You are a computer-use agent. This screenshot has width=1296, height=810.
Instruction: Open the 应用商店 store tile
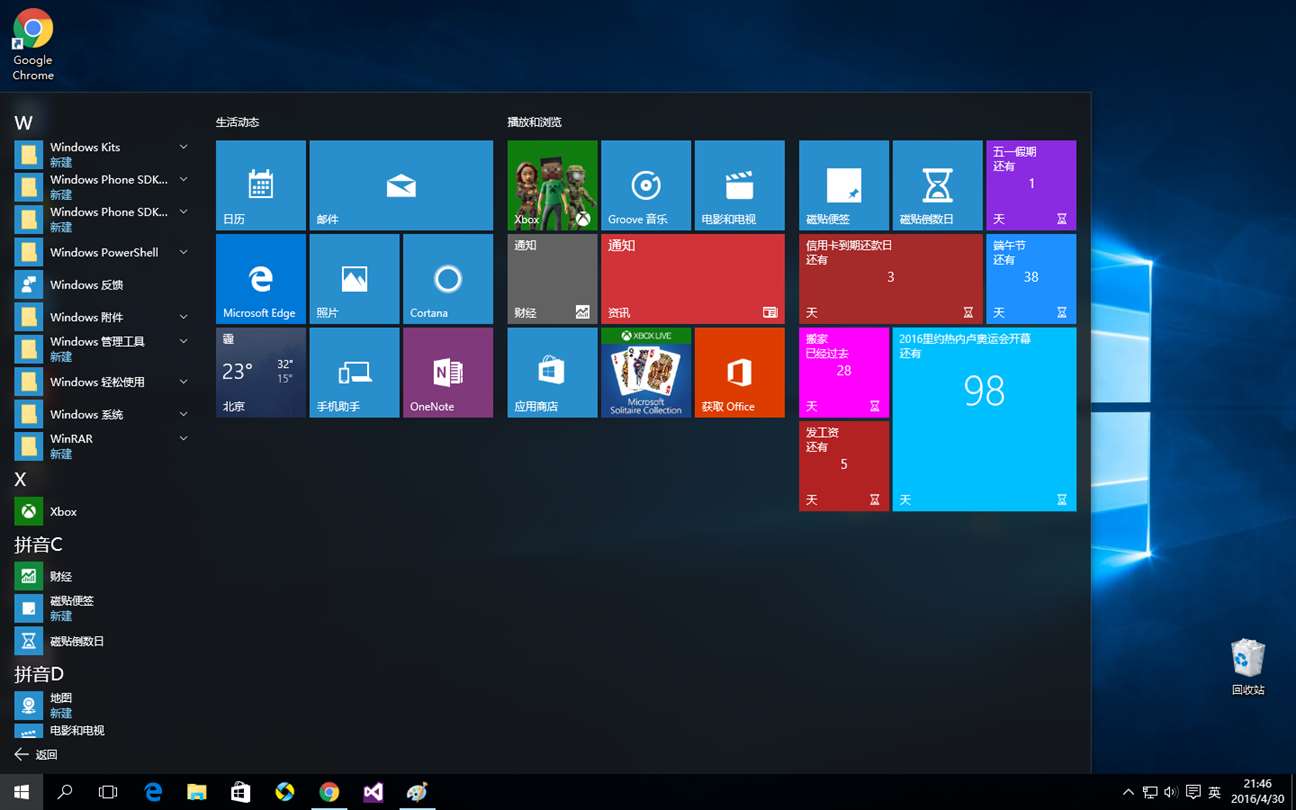pos(552,372)
